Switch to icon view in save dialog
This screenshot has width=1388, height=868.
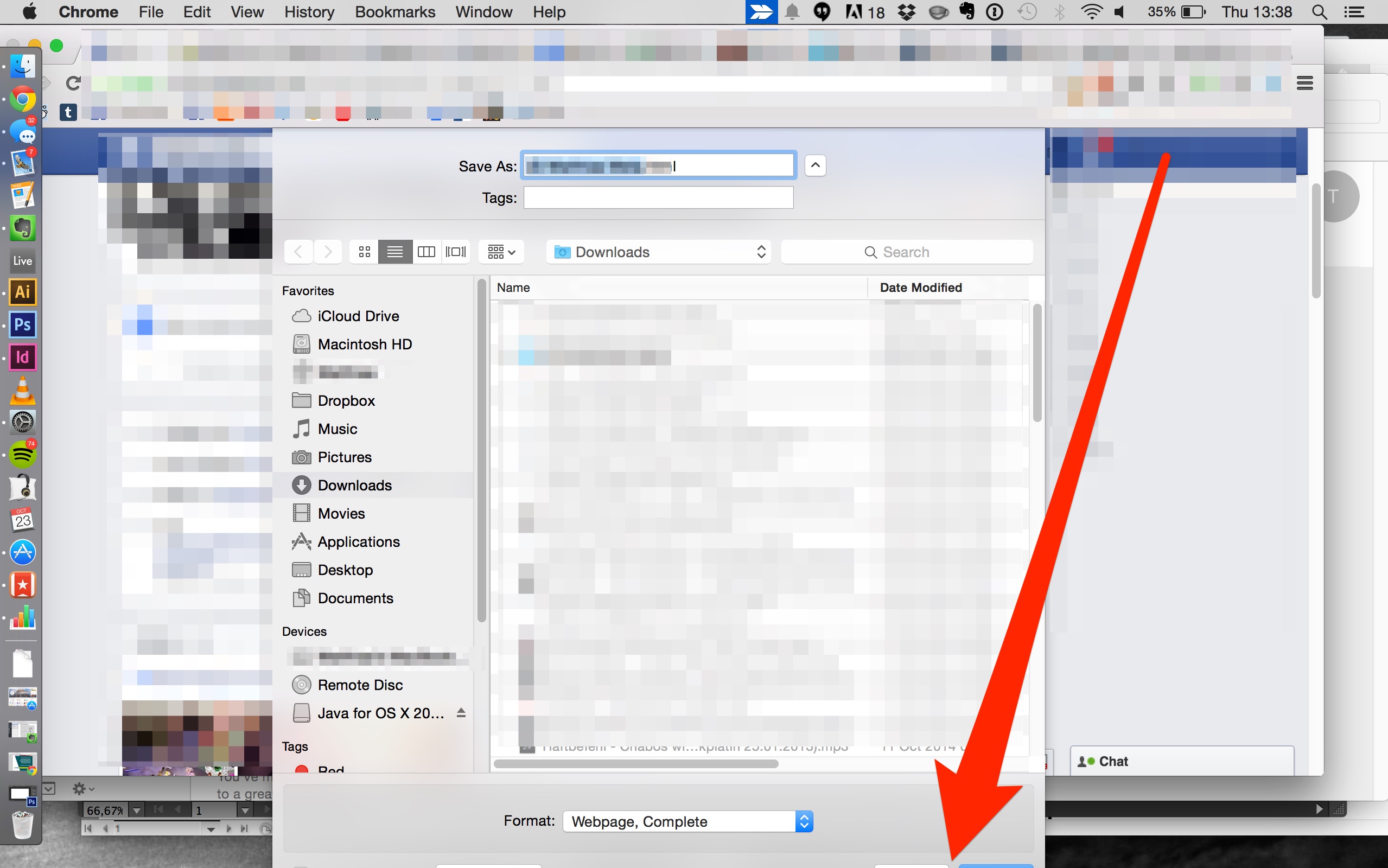point(364,251)
